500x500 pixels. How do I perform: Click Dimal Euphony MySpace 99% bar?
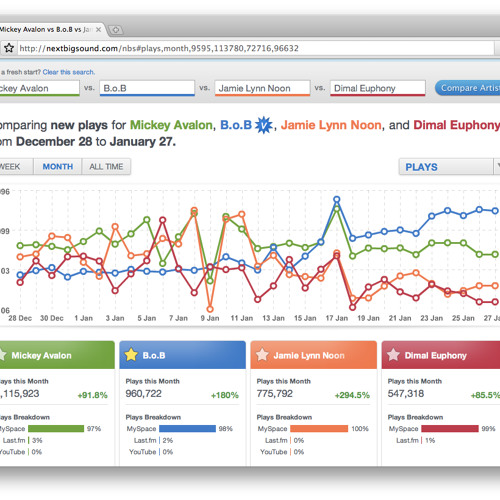(x=450, y=429)
